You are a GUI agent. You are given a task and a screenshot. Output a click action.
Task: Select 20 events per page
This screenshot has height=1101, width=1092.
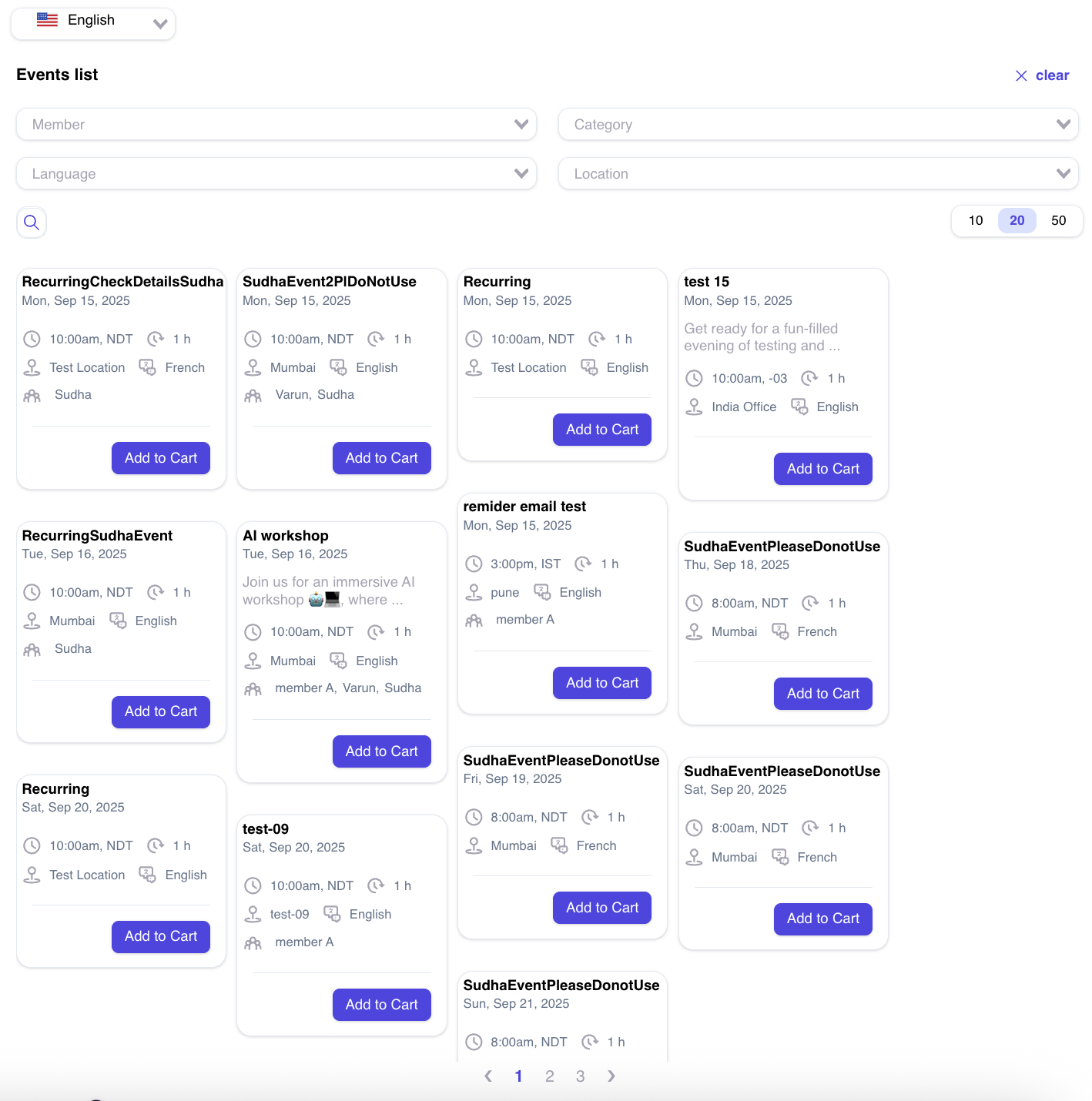(1017, 221)
